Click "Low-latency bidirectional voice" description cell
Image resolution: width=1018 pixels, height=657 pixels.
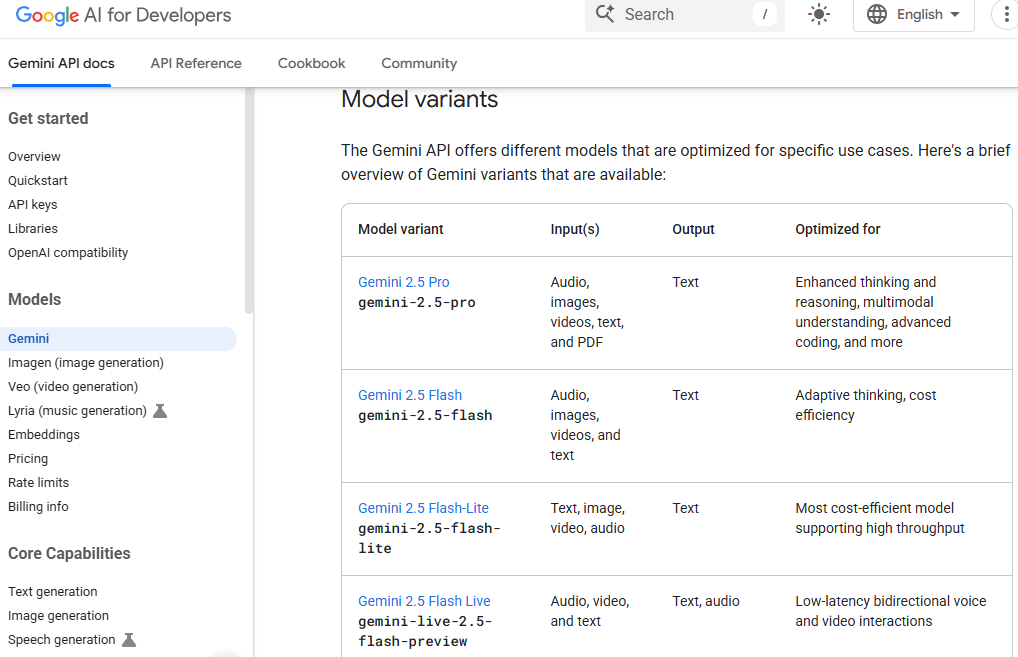coord(891,611)
